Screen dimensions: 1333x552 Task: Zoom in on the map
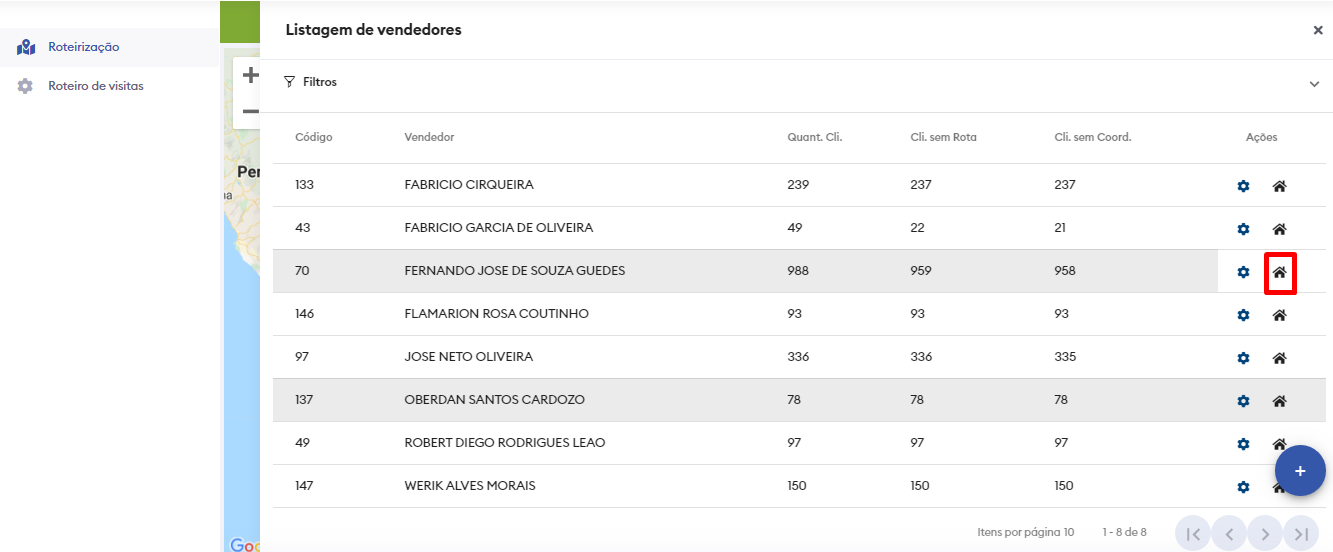(x=250, y=75)
